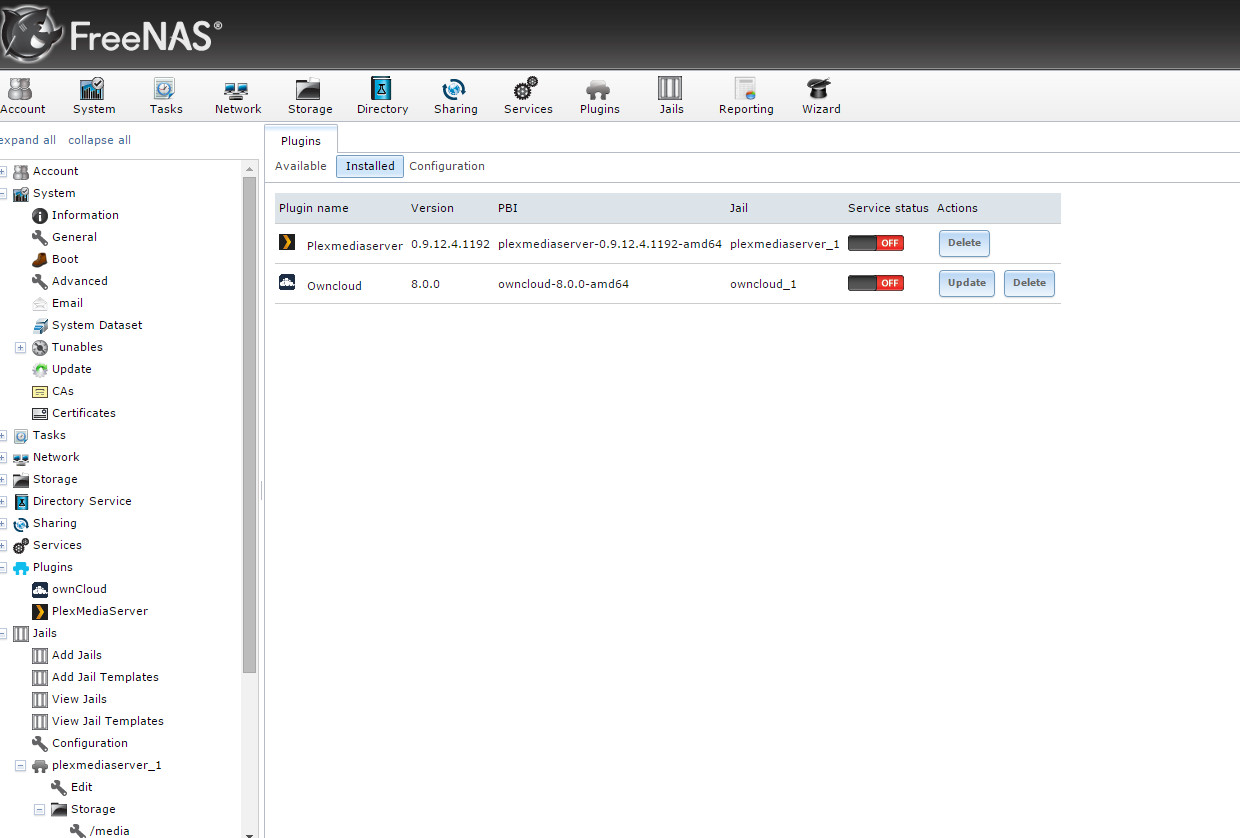Open Jails in the top toolbar

tap(671, 97)
